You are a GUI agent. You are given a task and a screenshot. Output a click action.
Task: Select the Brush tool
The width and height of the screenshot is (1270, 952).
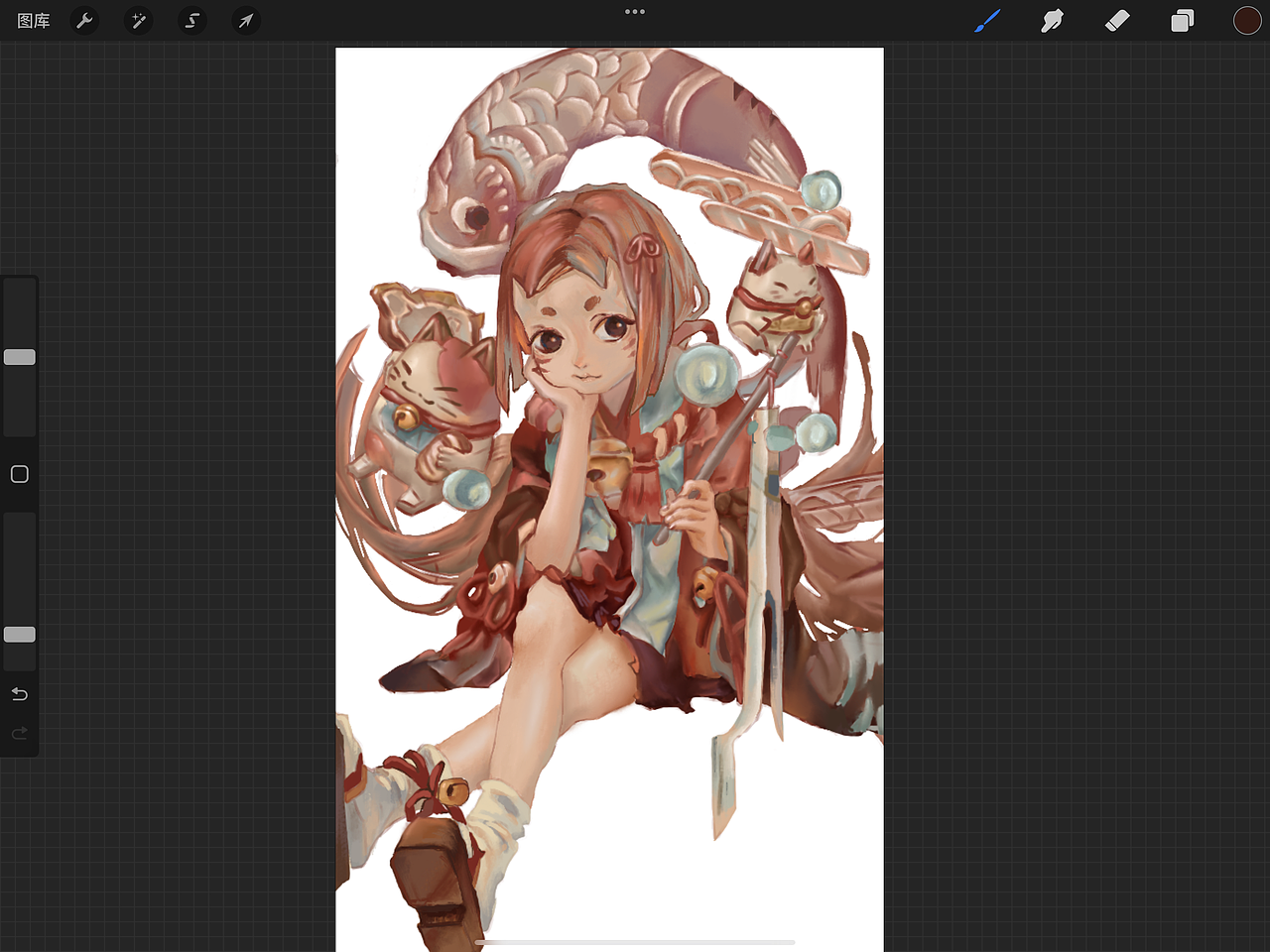[987, 21]
